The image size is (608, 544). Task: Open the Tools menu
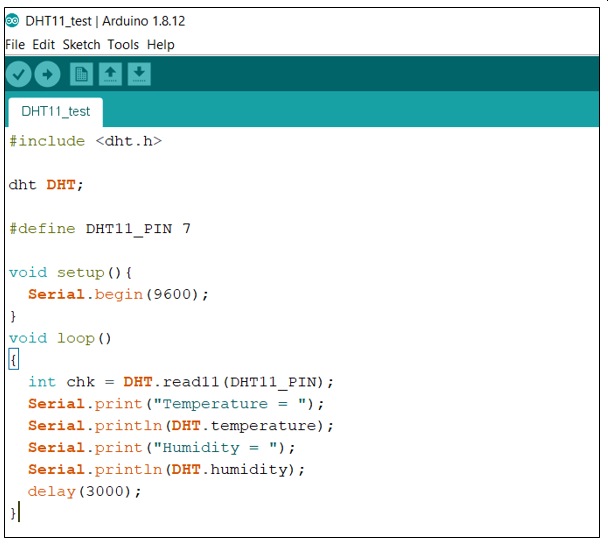(123, 45)
